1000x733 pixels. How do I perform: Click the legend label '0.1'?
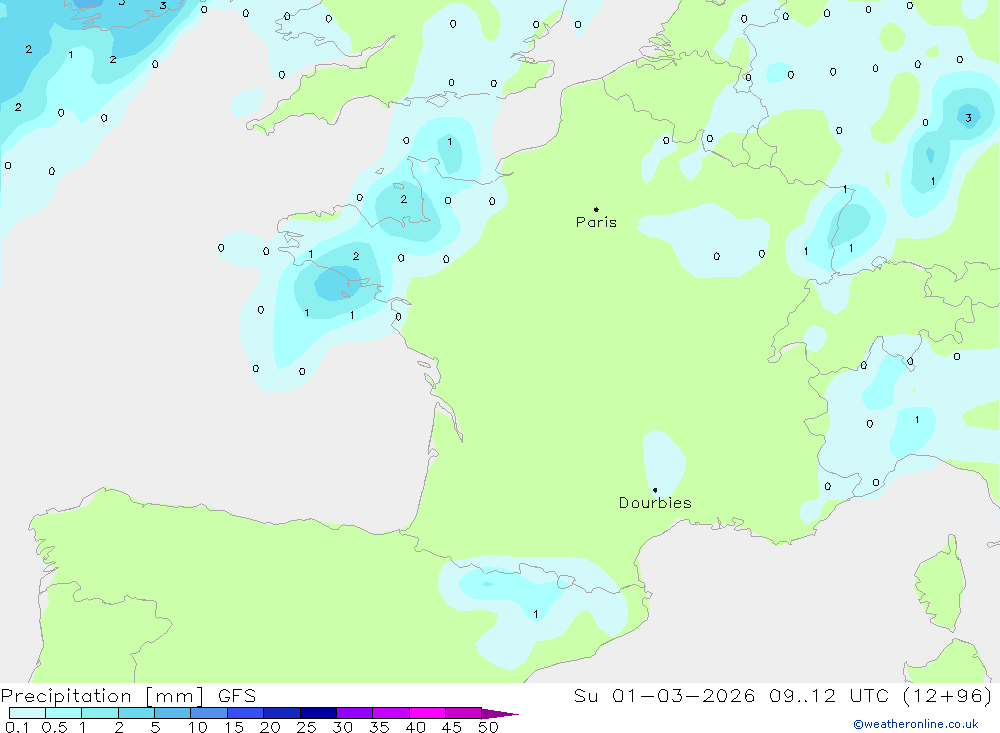pos(17,727)
